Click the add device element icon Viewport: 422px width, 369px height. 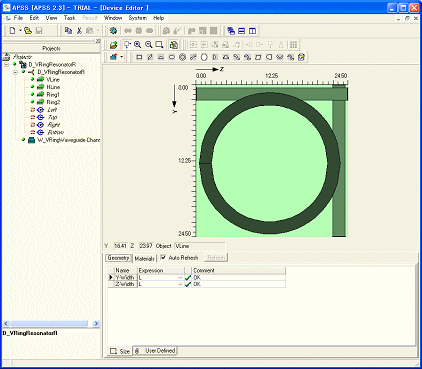(x=114, y=57)
